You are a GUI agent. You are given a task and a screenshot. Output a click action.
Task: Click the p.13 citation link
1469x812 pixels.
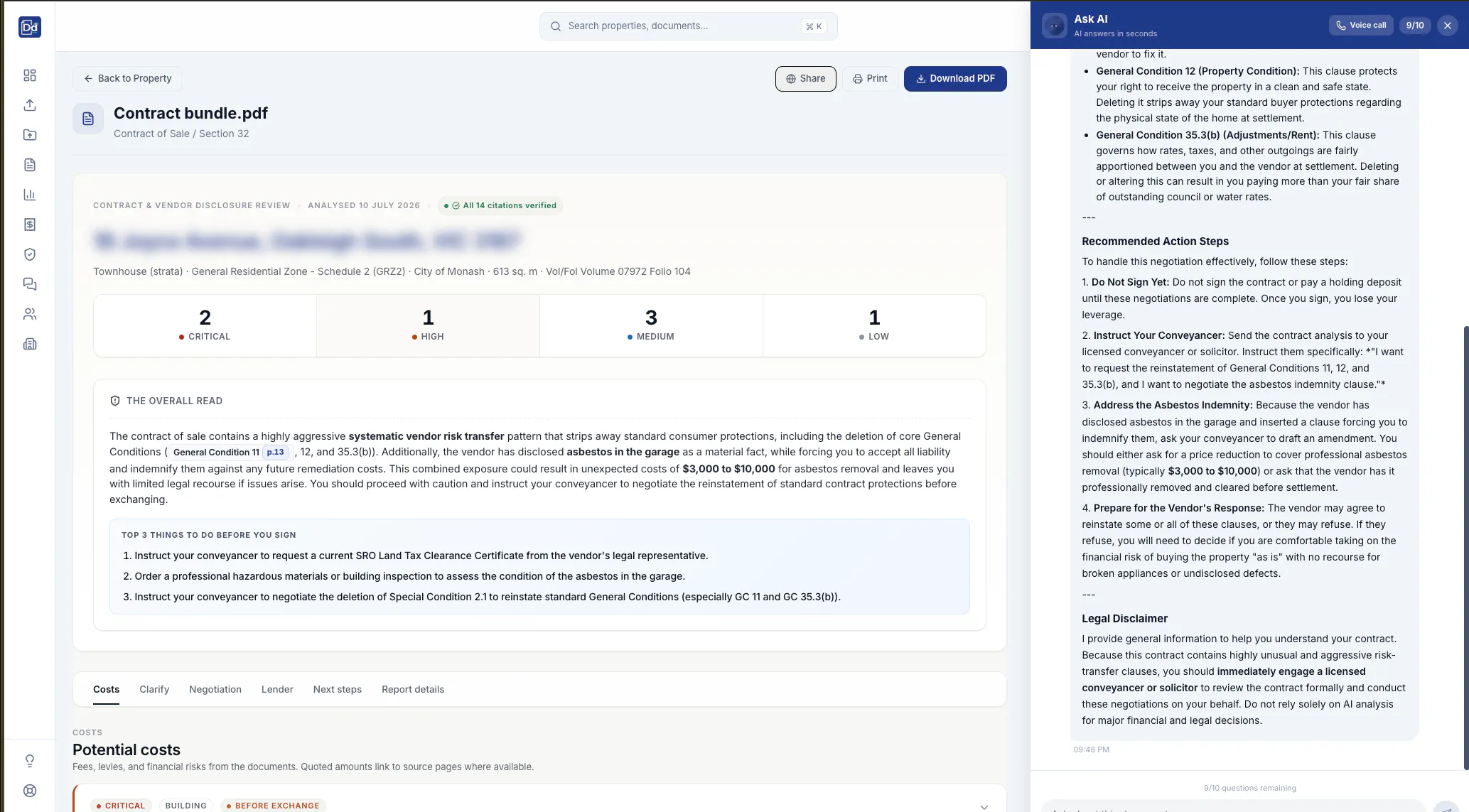(276, 453)
